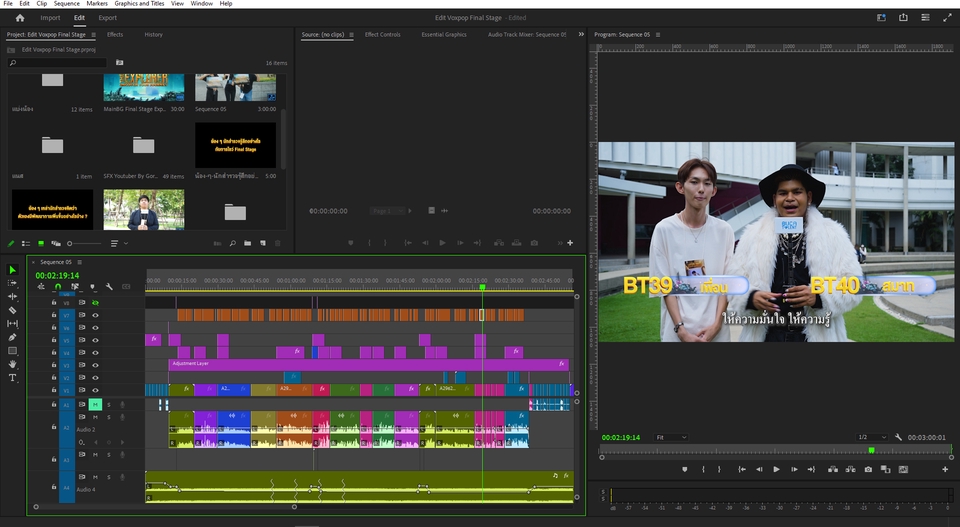Select the Pen tool
Viewport: 960px width, 527px height.
click(13, 337)
